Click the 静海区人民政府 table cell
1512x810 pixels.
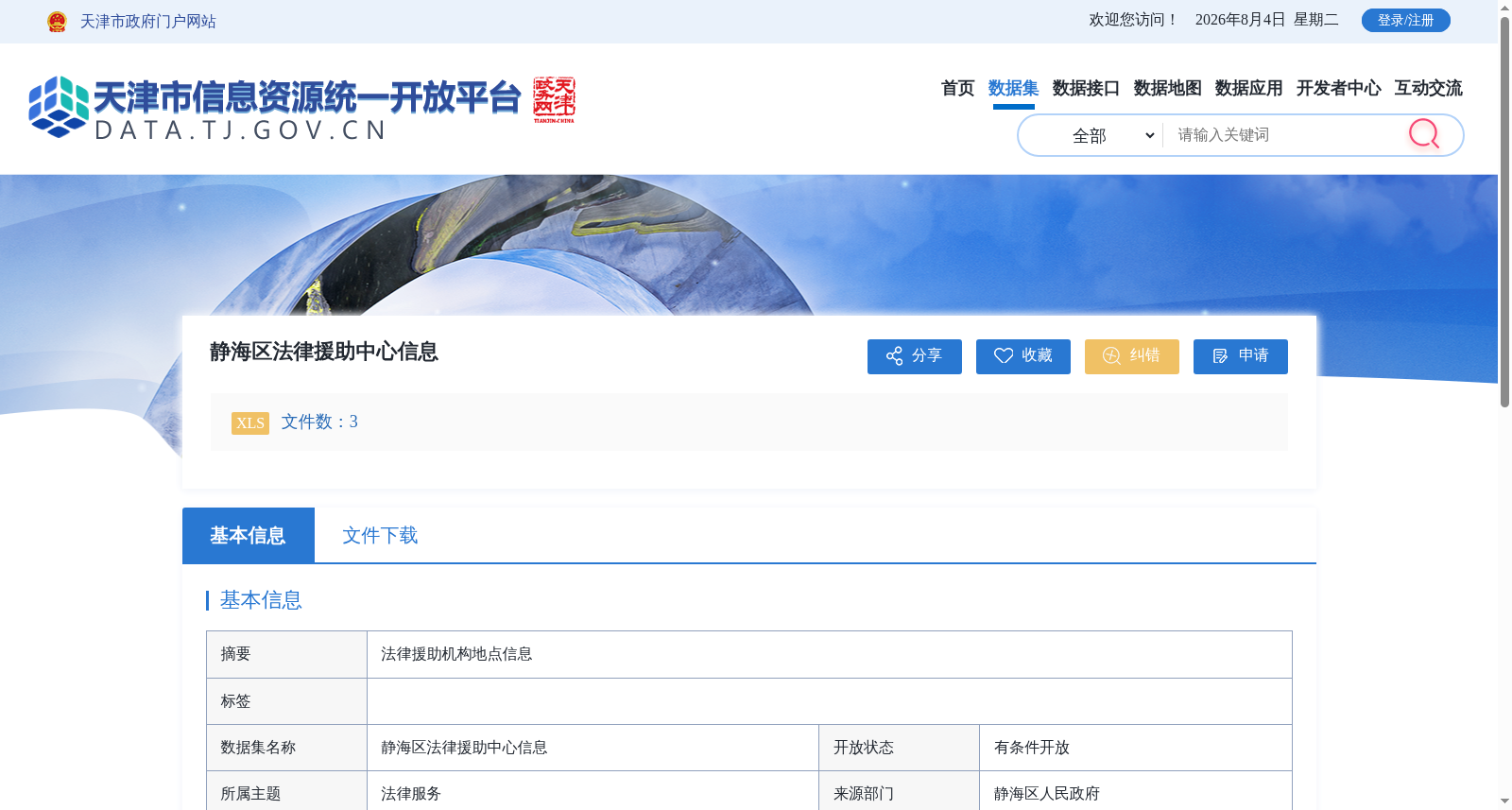coord(1135,791)
